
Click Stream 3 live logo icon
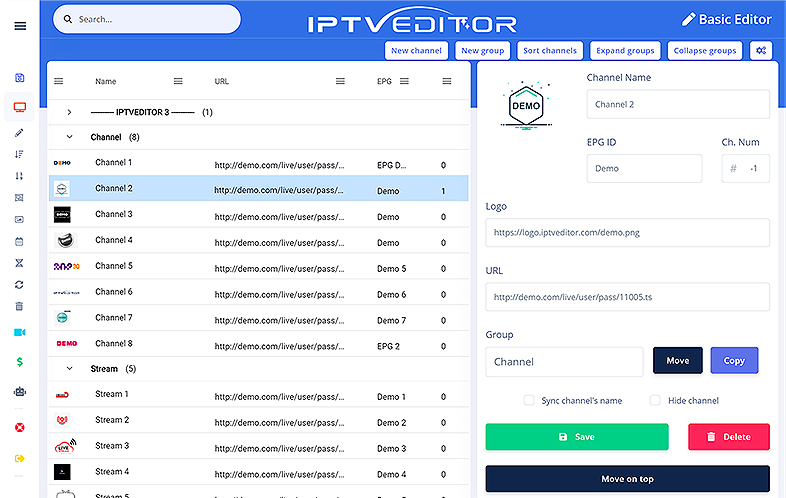[65, 446]
